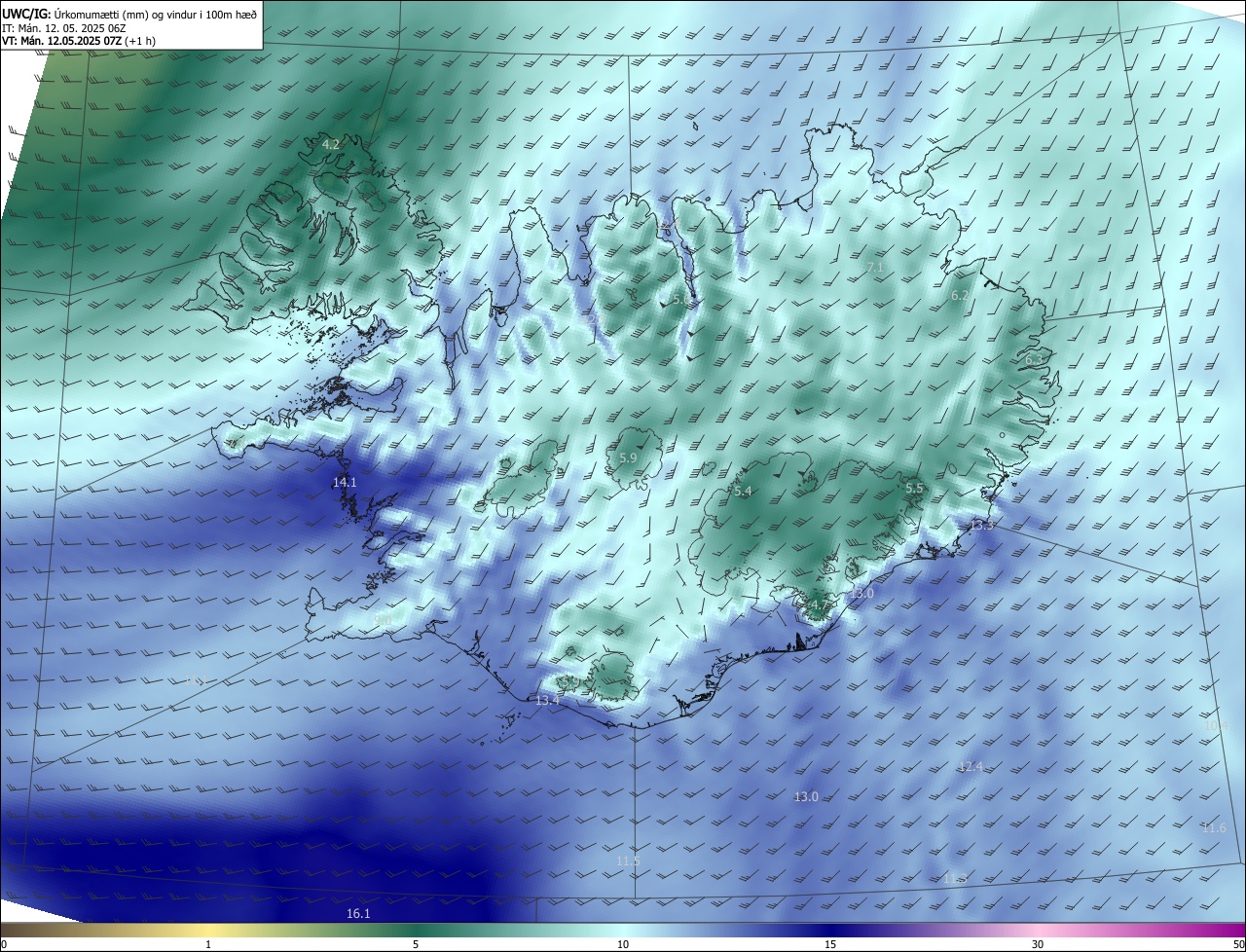1246x952 pixels.
Task: Click the 13.4 value label on the coast
Action: [x=548, y=701]
